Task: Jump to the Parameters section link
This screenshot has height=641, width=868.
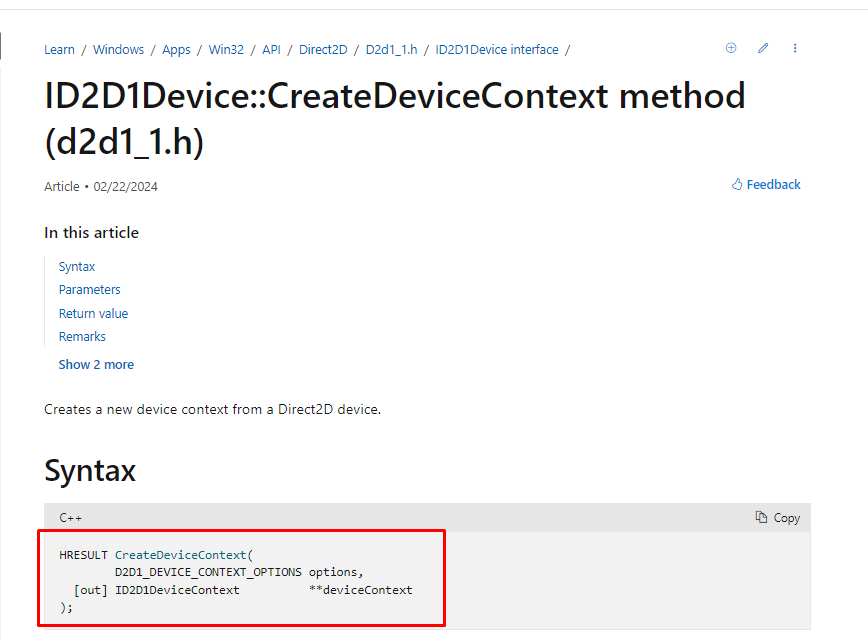Action: click(x=90, y=290)
